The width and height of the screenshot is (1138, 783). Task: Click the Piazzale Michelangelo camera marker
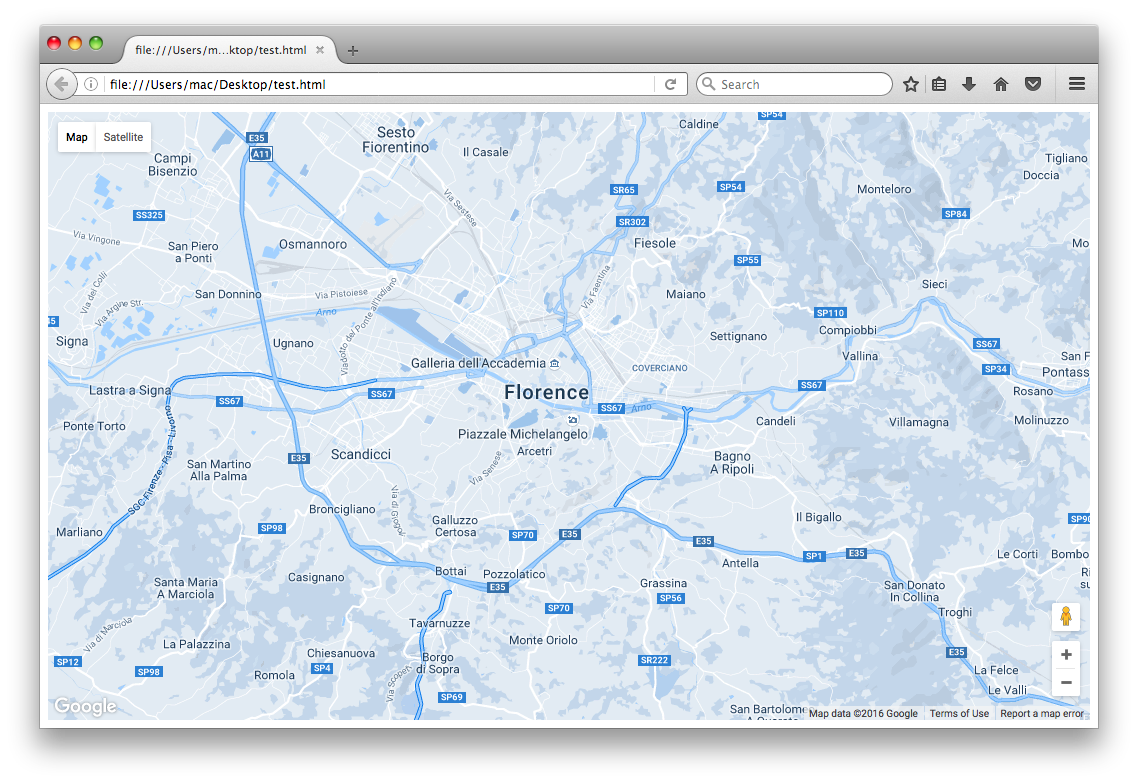click(573, 419)
